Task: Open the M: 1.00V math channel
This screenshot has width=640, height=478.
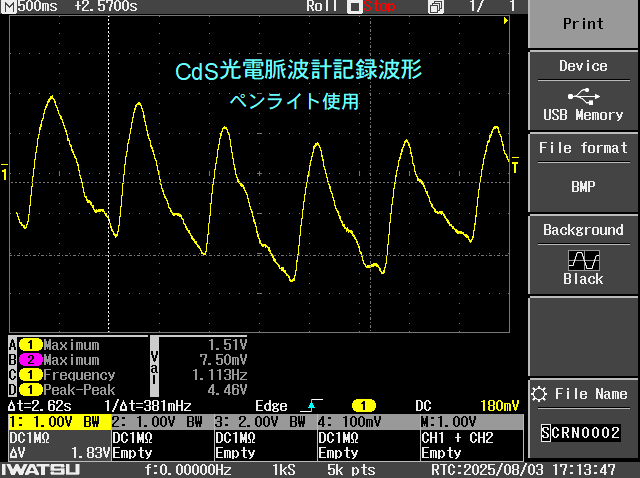Action: coord(470,422)
